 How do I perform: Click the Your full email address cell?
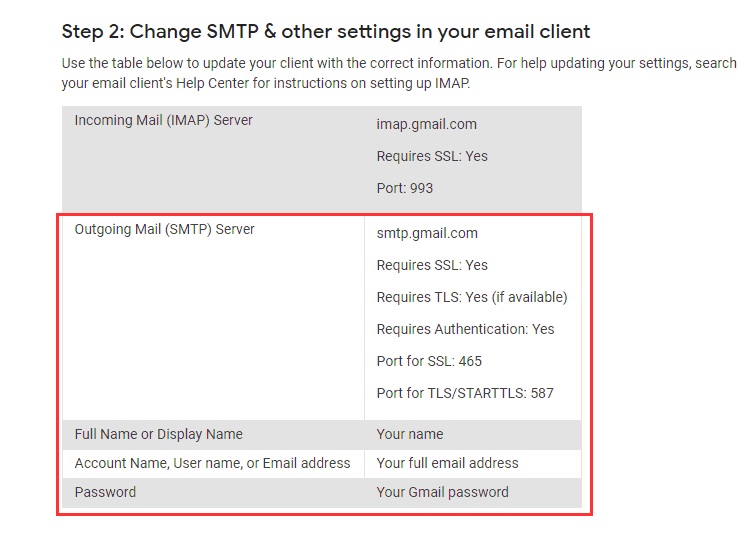(447, 463)
